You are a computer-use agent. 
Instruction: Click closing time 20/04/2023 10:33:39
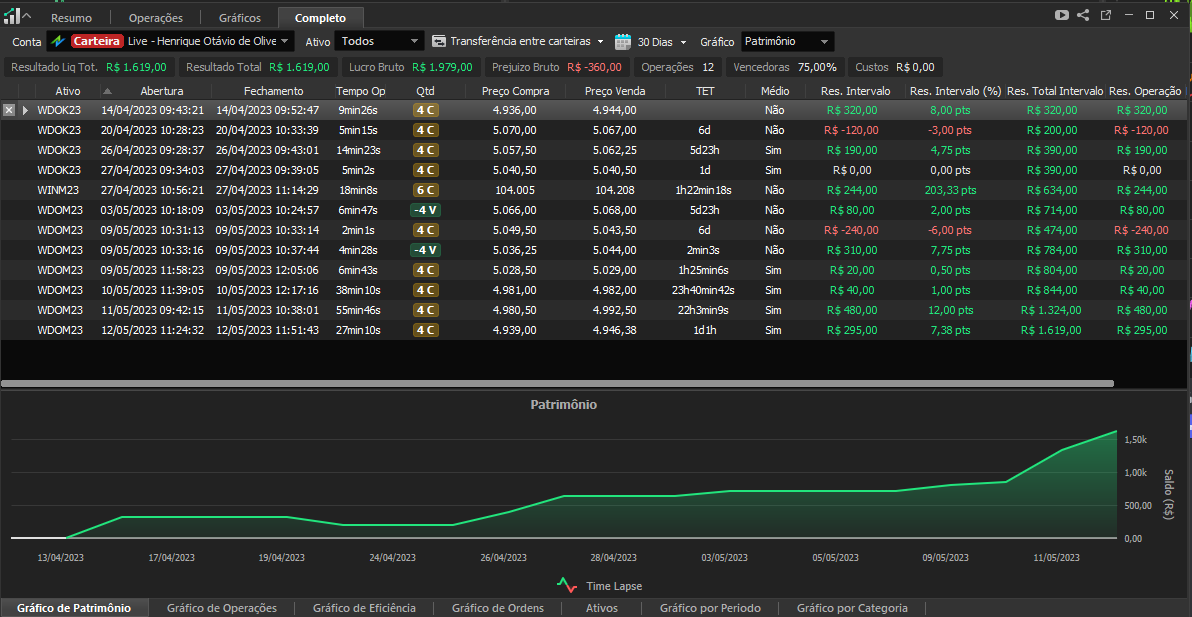[268, 130]
